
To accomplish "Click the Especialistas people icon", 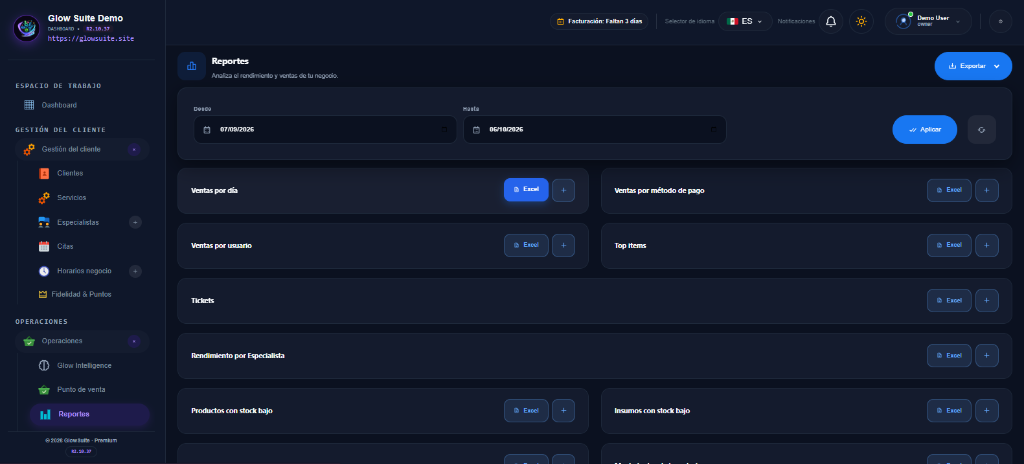I will point(44,222).
